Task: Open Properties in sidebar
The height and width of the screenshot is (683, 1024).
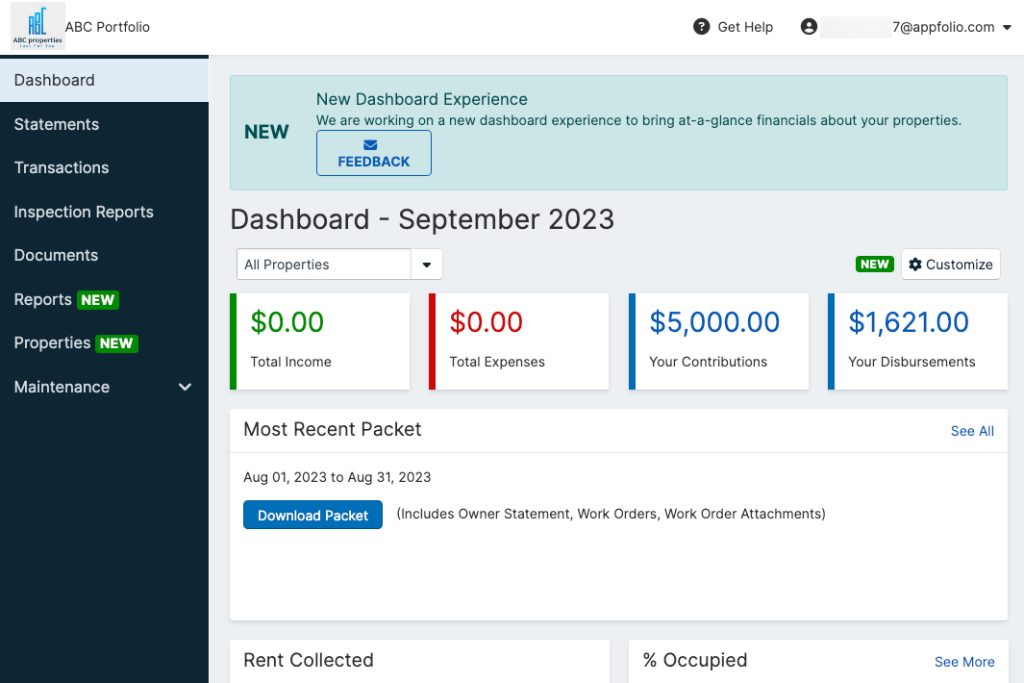Action: tap(104, 343)
